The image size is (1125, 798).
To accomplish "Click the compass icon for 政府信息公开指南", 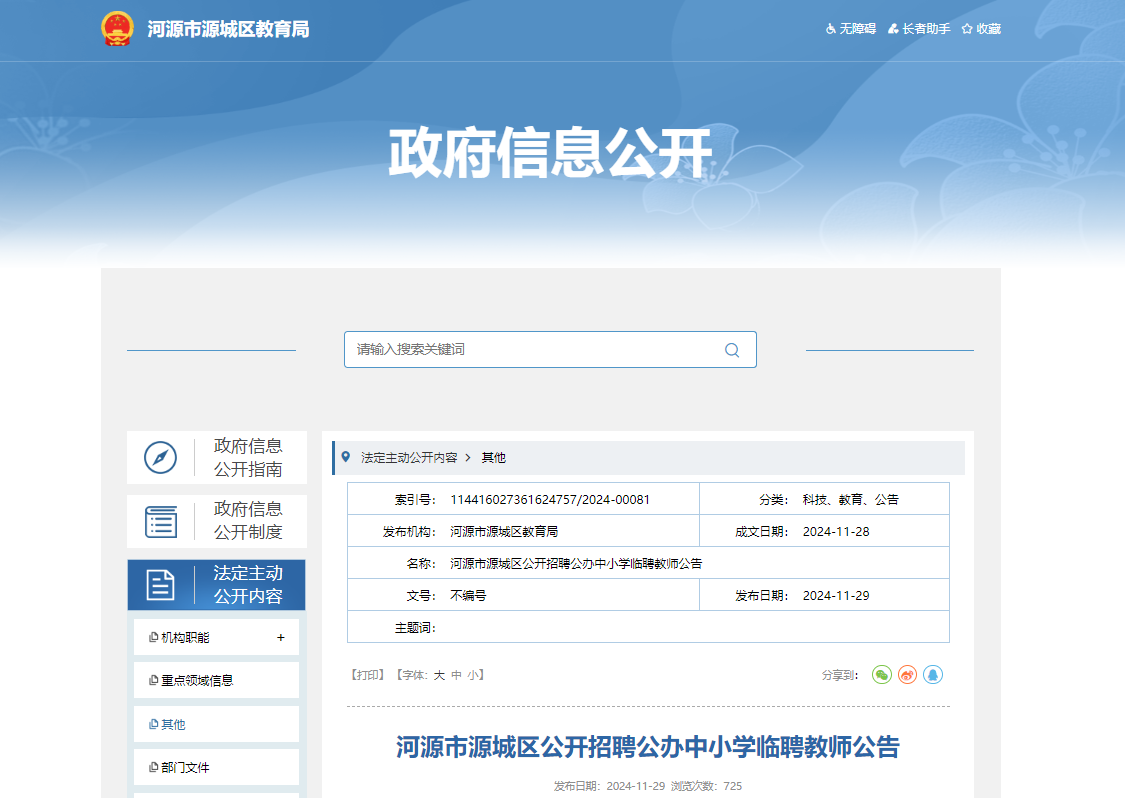I will pyautogui.click(x=160, y=458).
